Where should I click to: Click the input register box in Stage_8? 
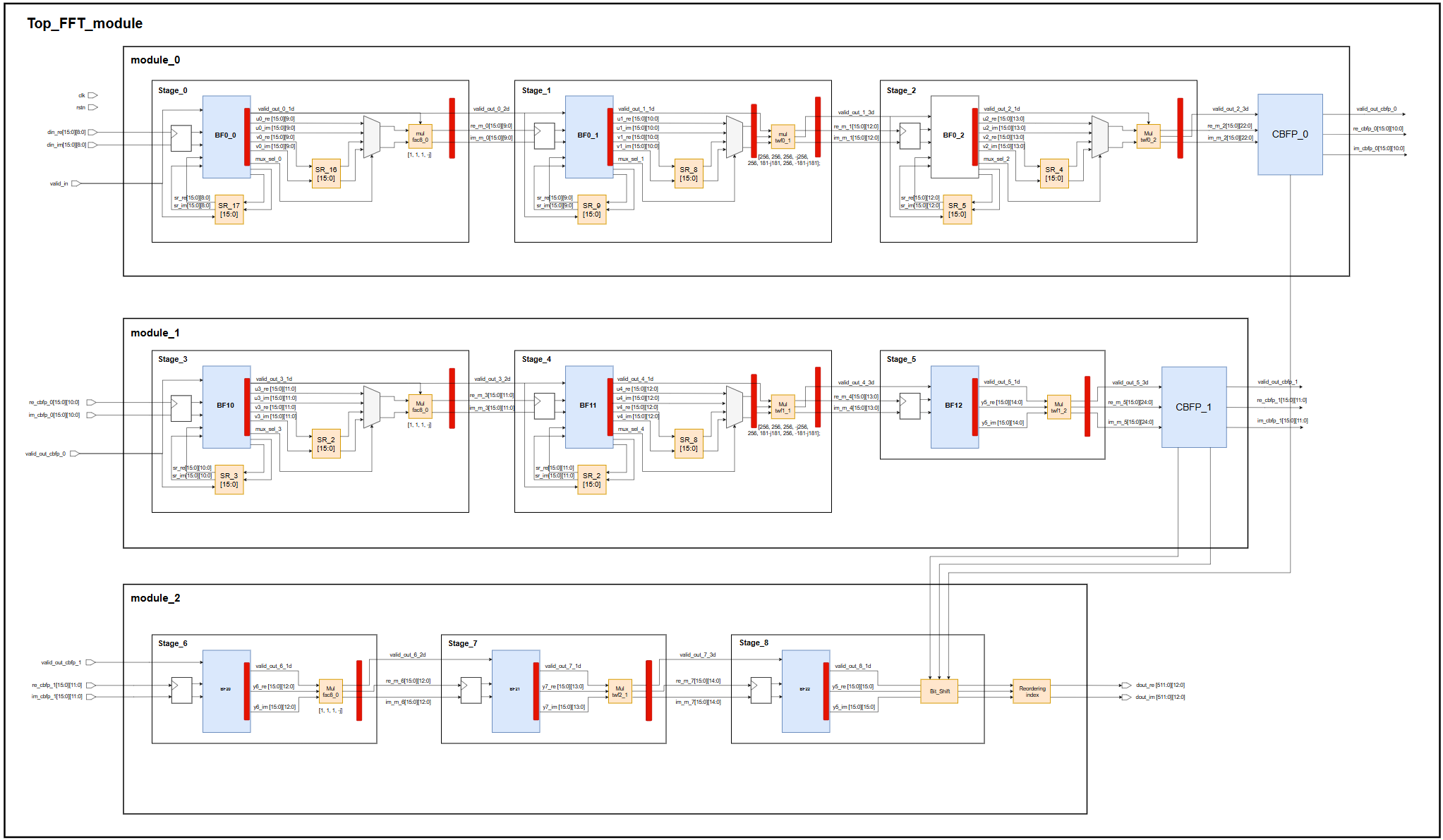tap(761, 690)
